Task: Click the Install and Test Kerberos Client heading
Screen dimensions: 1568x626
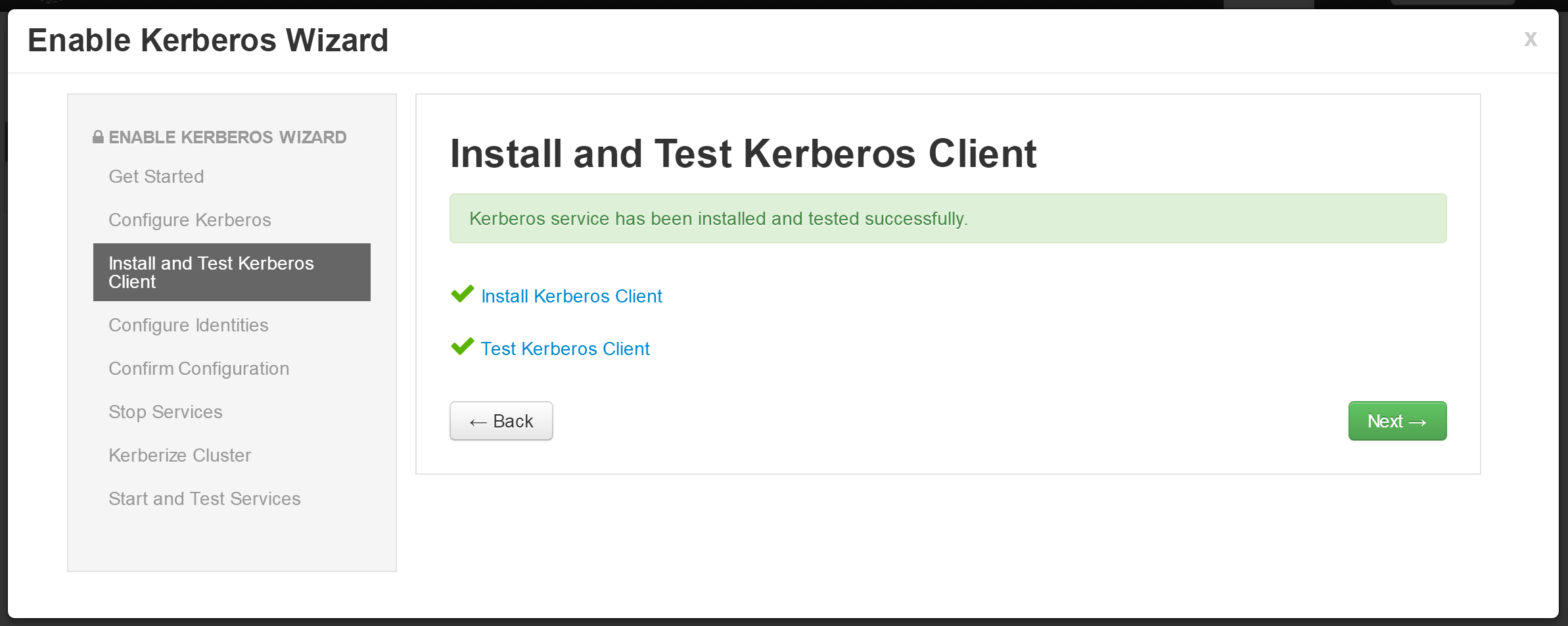Action: (743, 153)
